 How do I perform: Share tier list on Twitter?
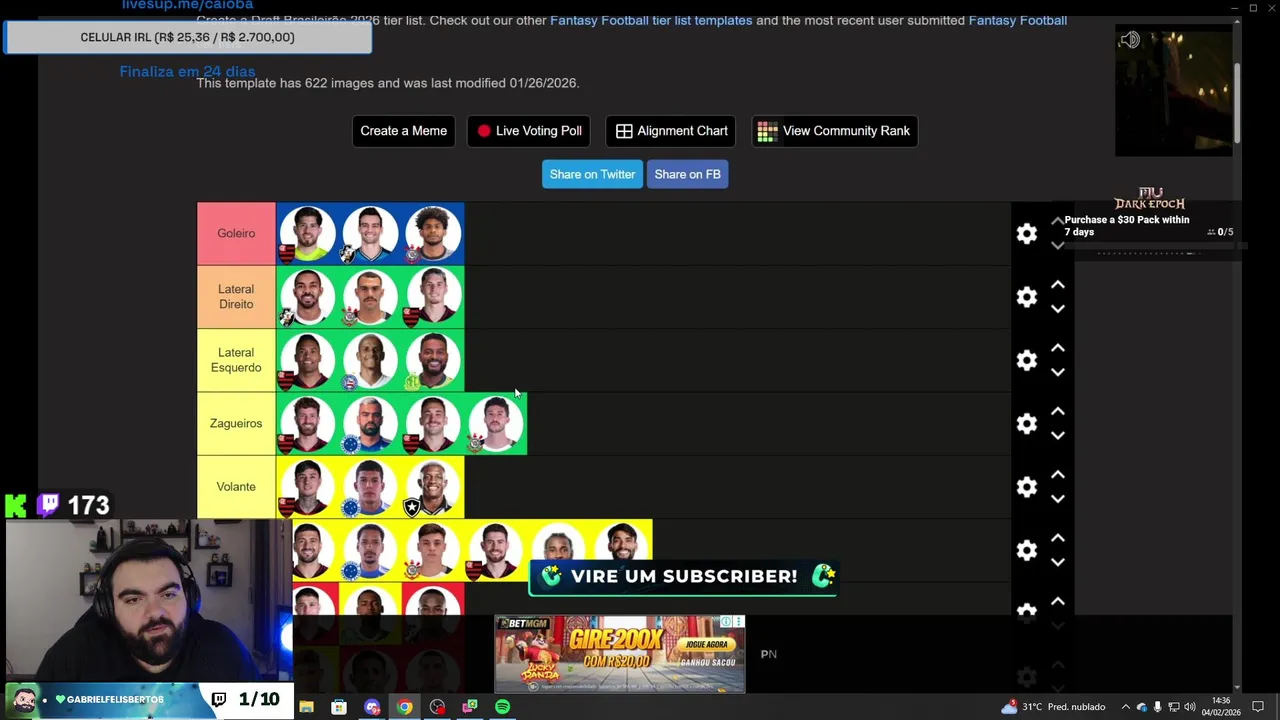pyautogui.click(x=592, y=174)
